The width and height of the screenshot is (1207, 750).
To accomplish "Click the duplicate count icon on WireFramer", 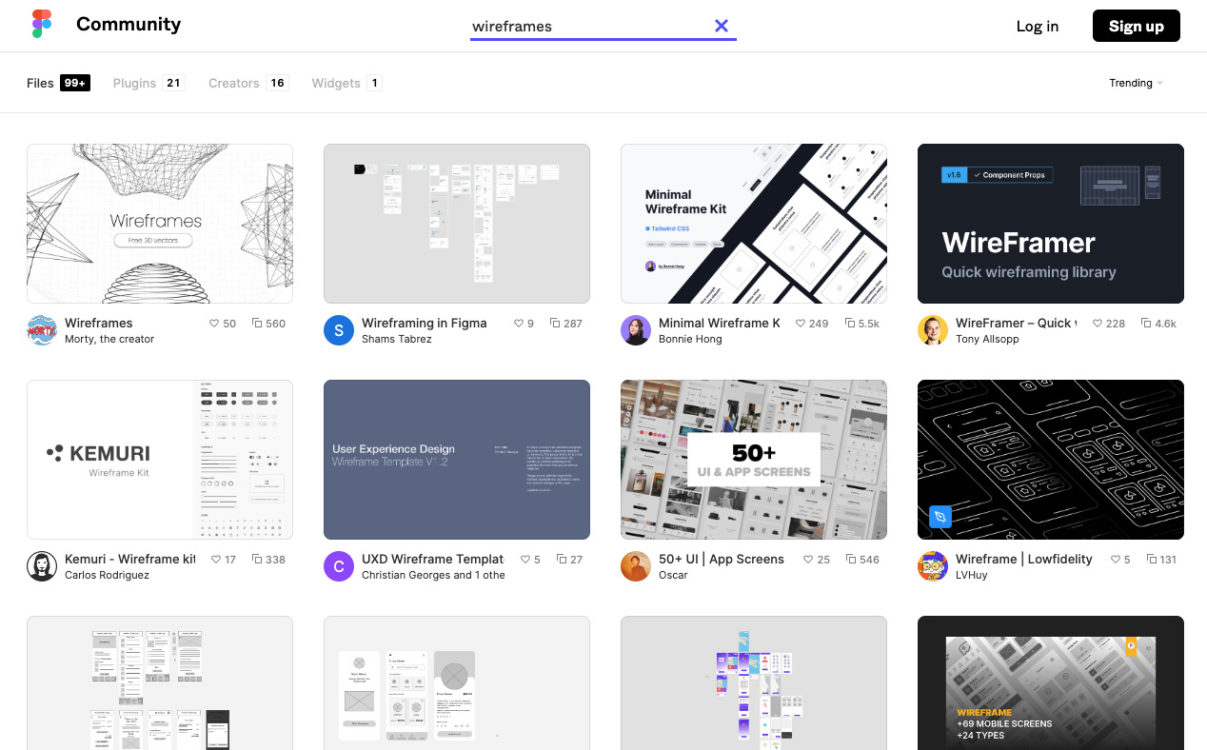I will tap(1144, 323).
